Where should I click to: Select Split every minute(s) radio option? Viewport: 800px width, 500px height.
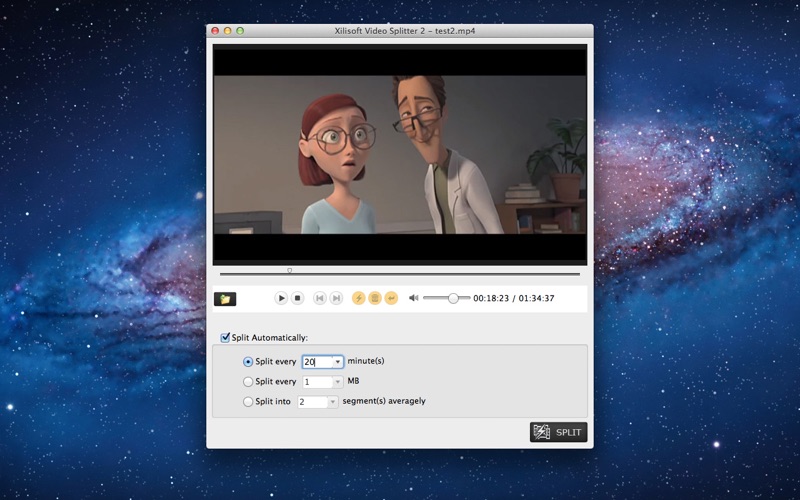[x=248, y=362]
